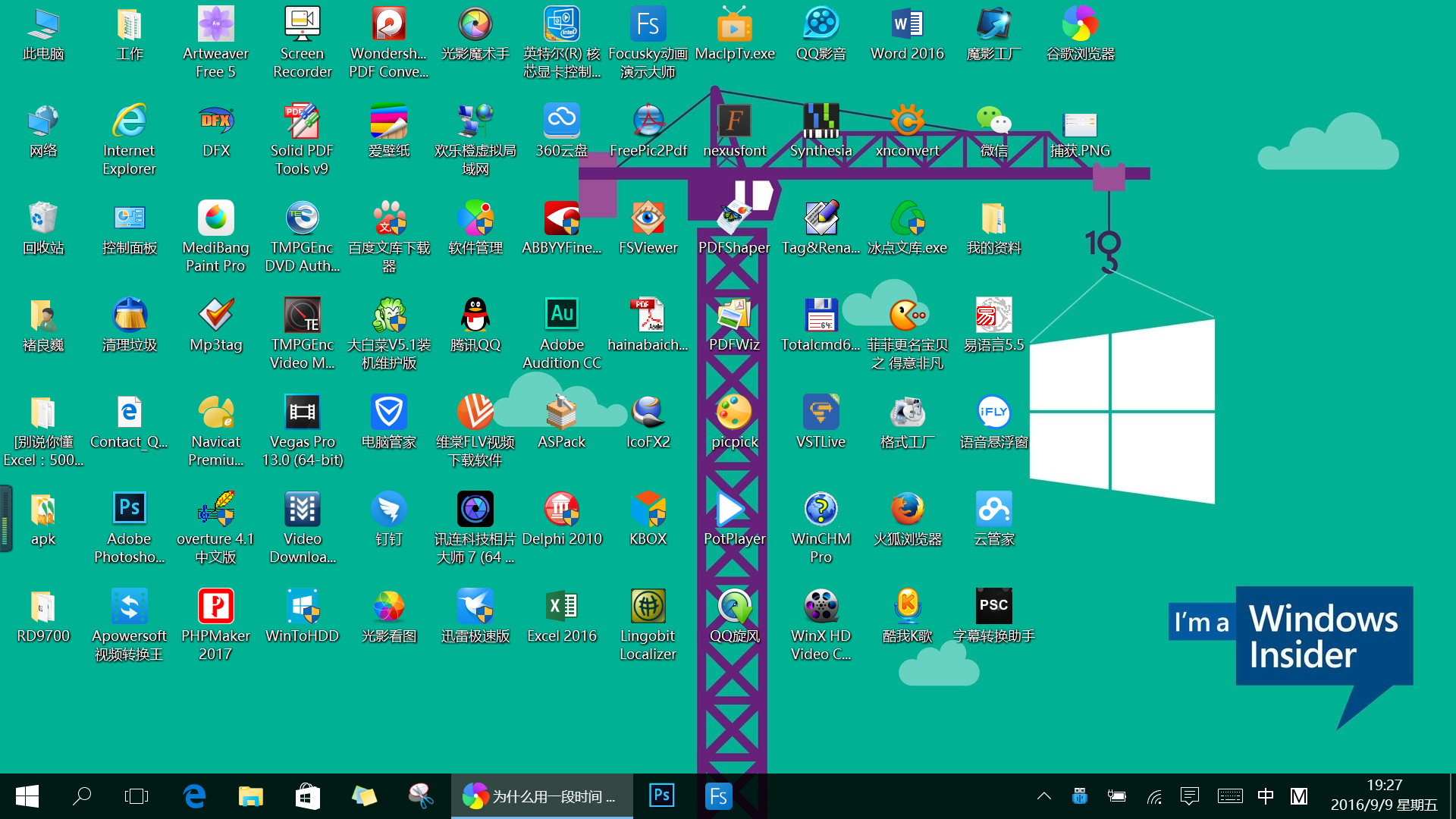Toggle the 中 input language indicator
The height and width of the screenshot is (819, 1456).
1265,796
